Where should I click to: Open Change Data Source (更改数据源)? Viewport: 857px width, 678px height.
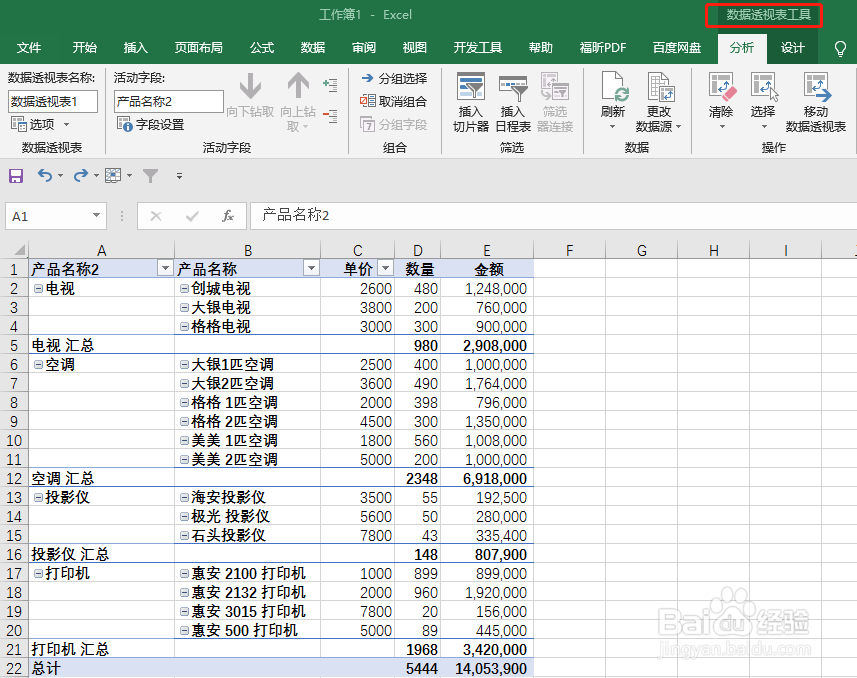pos(659,102)
